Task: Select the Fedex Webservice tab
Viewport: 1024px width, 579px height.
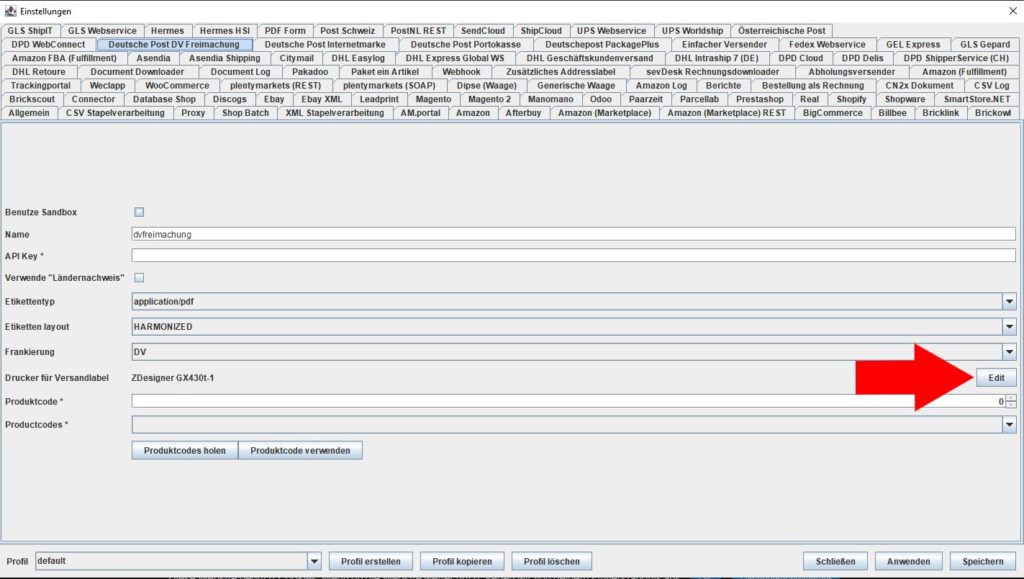Action: (x=827, y=44)
